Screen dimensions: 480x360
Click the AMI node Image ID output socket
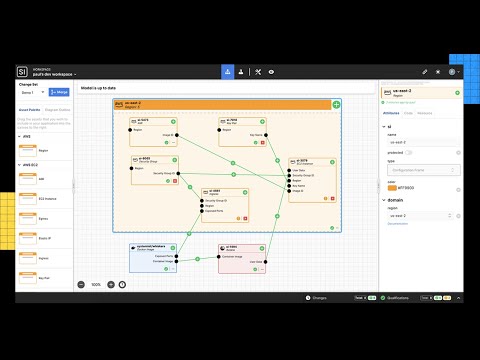[177, 135]
